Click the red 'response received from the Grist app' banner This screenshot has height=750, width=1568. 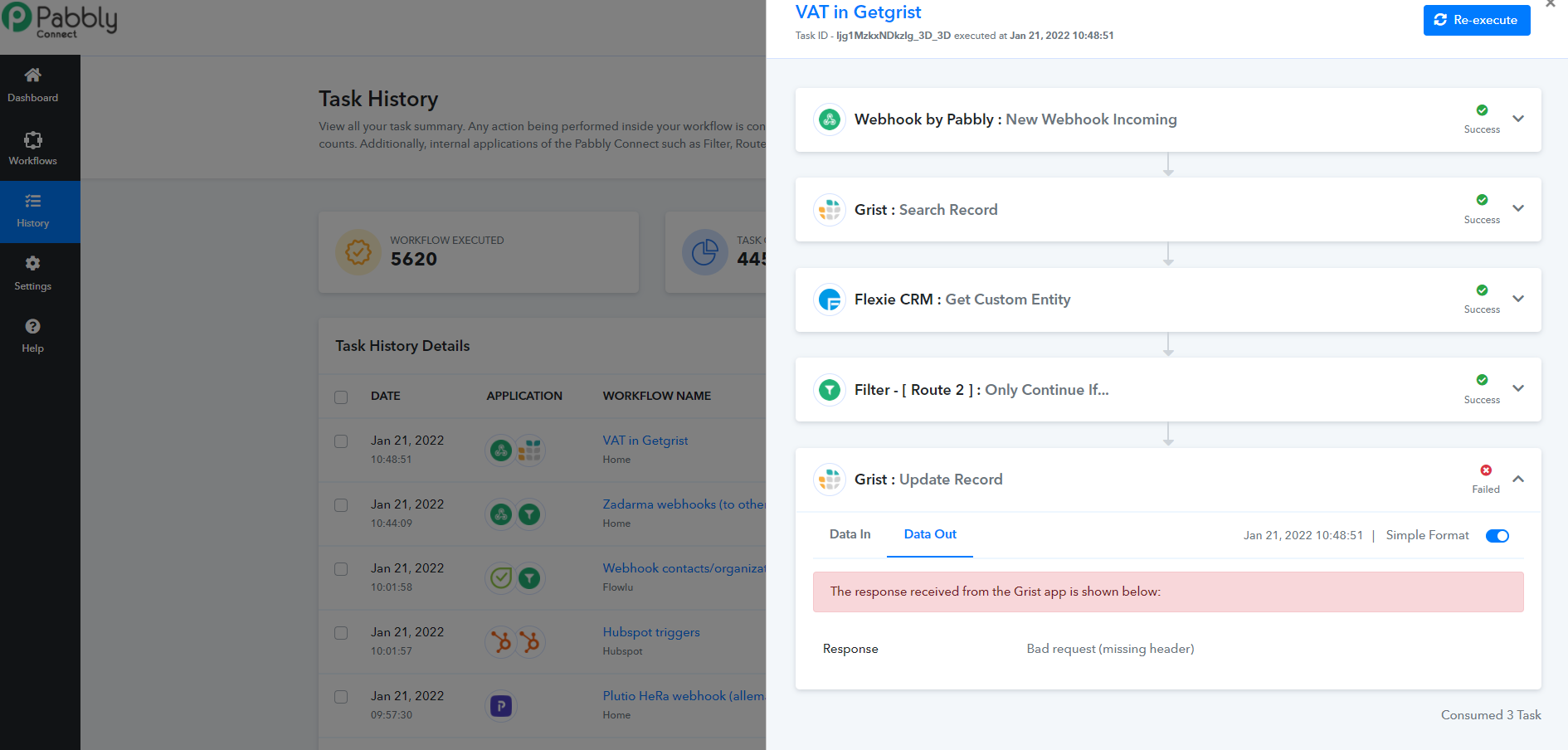click(1168, 592)
